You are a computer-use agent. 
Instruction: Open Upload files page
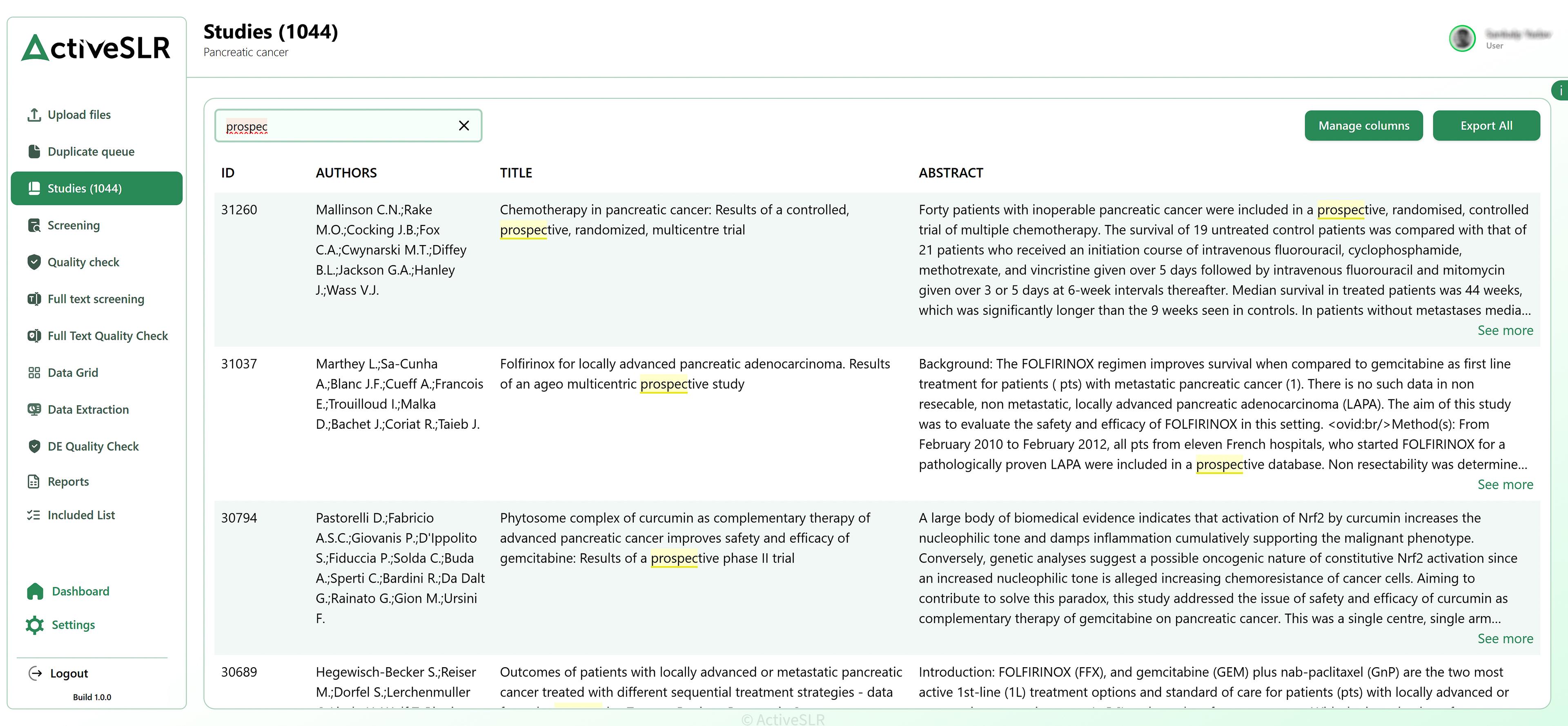pos(79,114)
